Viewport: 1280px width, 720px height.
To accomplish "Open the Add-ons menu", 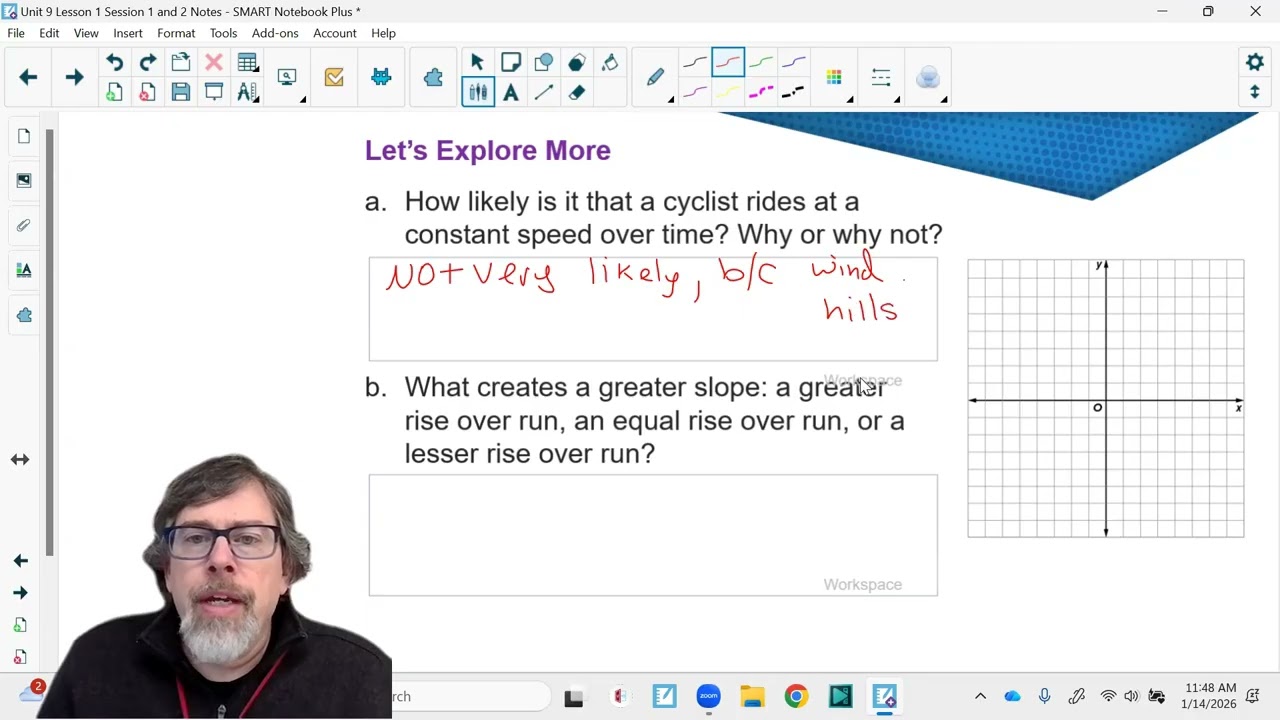I will click(x=275, y=33).
